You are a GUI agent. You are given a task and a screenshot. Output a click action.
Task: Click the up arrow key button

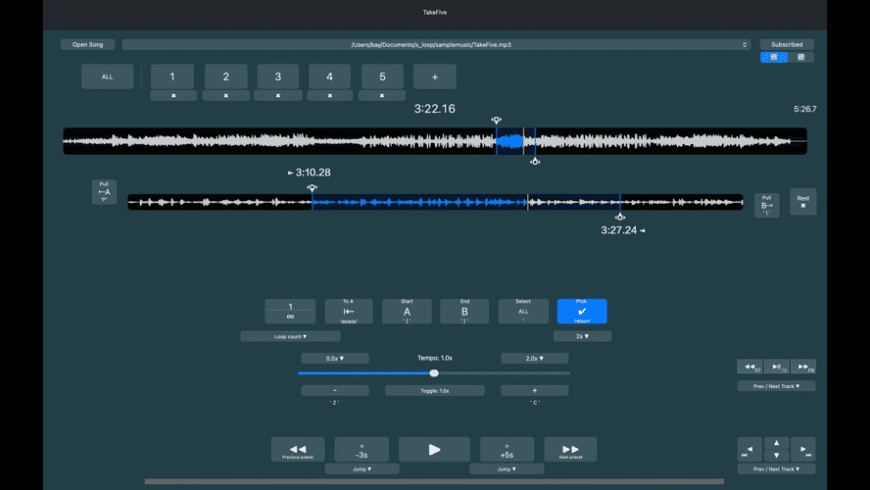(776, 443)
